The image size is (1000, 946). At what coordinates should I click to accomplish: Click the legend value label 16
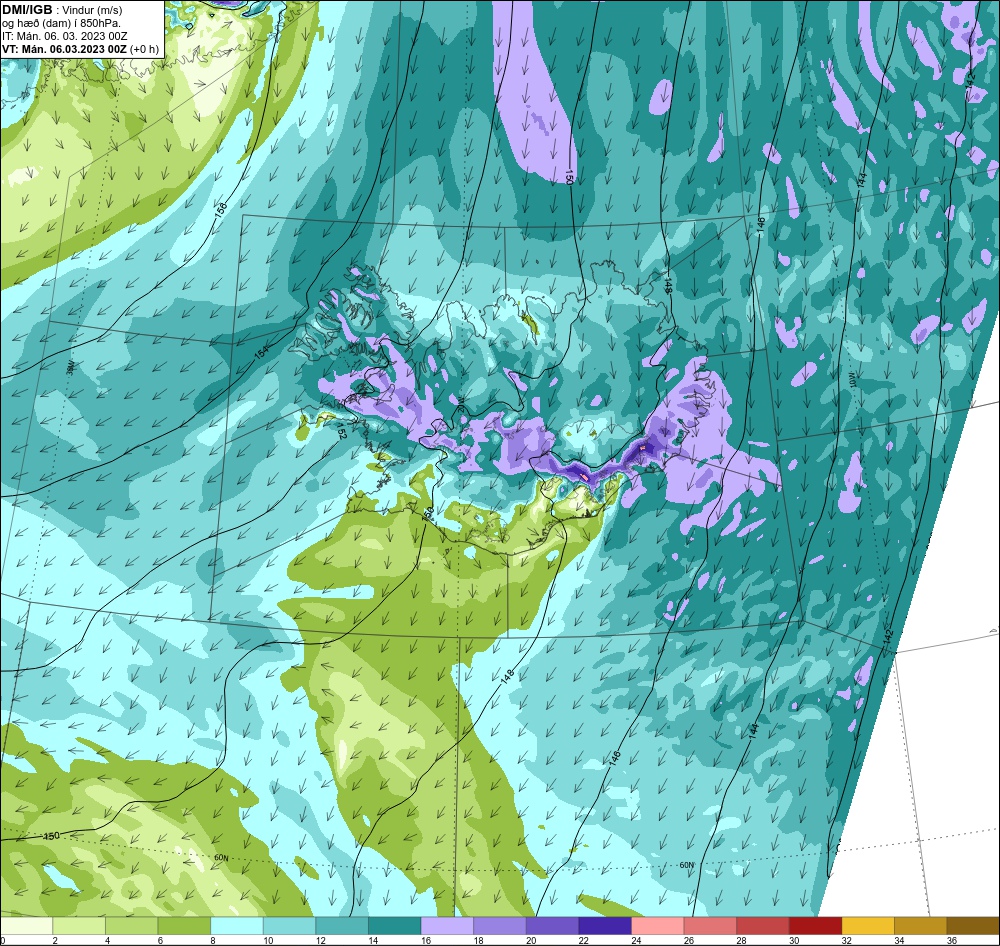tap(426, 940)
